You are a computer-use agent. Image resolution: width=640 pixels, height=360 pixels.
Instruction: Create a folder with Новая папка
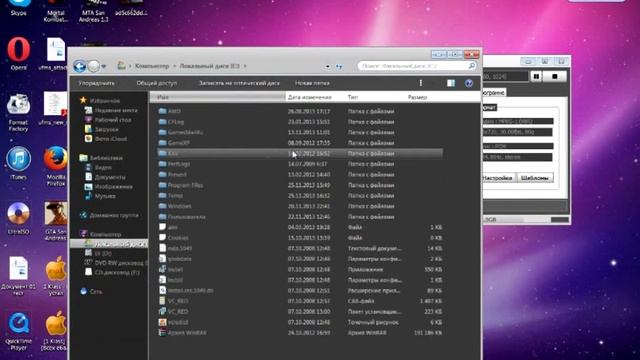tap(312, 83)
